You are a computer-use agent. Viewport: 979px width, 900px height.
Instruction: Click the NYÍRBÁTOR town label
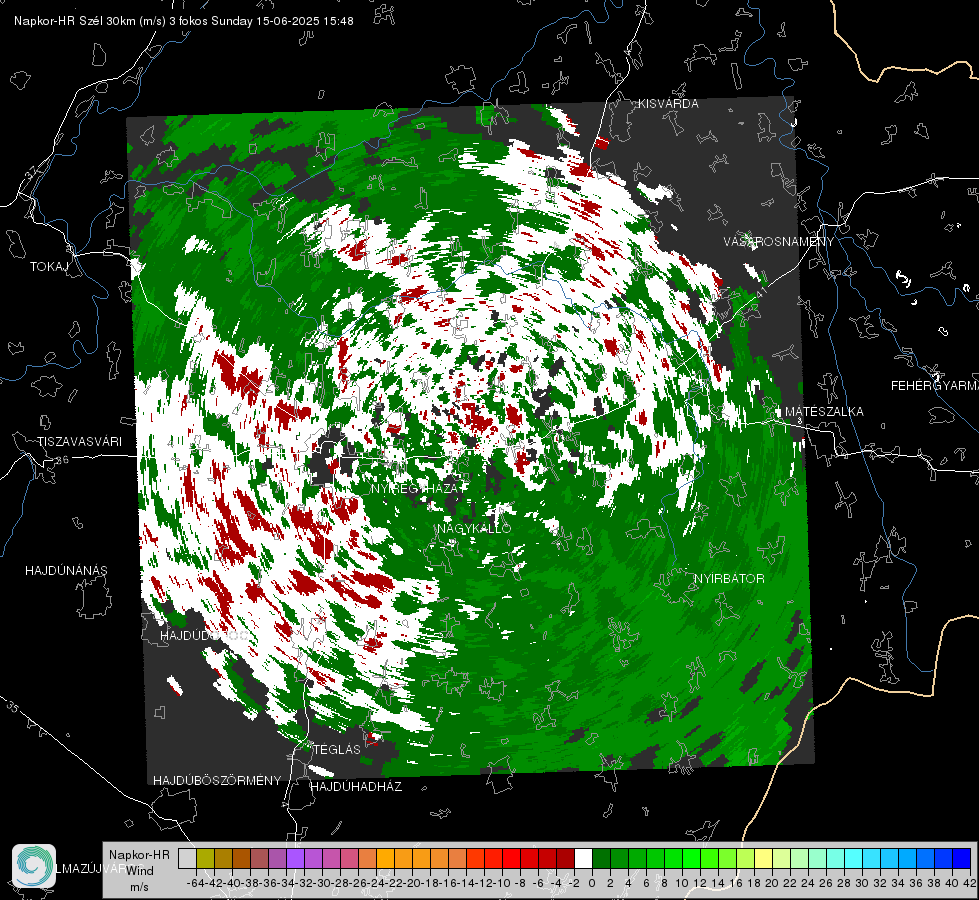[729, 578]
